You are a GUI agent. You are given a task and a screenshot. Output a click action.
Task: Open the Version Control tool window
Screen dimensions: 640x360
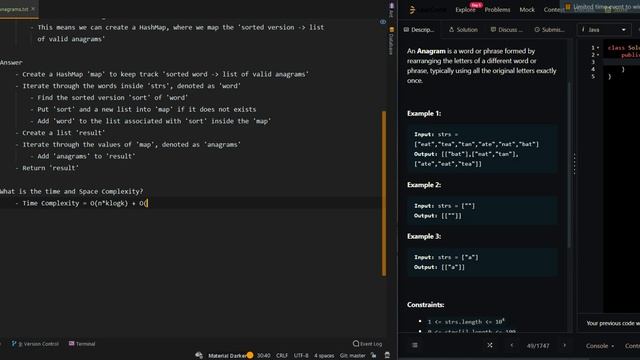coord(36,344)
